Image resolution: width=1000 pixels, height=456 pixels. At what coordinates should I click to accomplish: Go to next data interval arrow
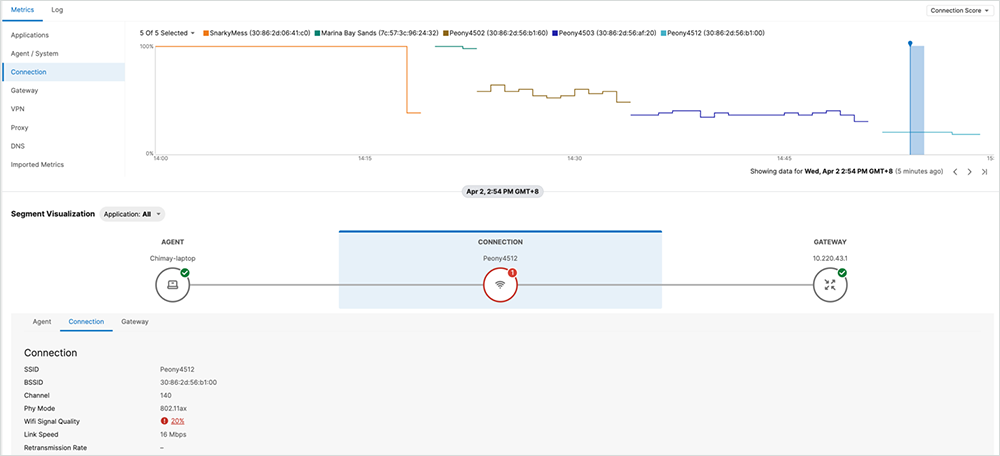point(969,172)
